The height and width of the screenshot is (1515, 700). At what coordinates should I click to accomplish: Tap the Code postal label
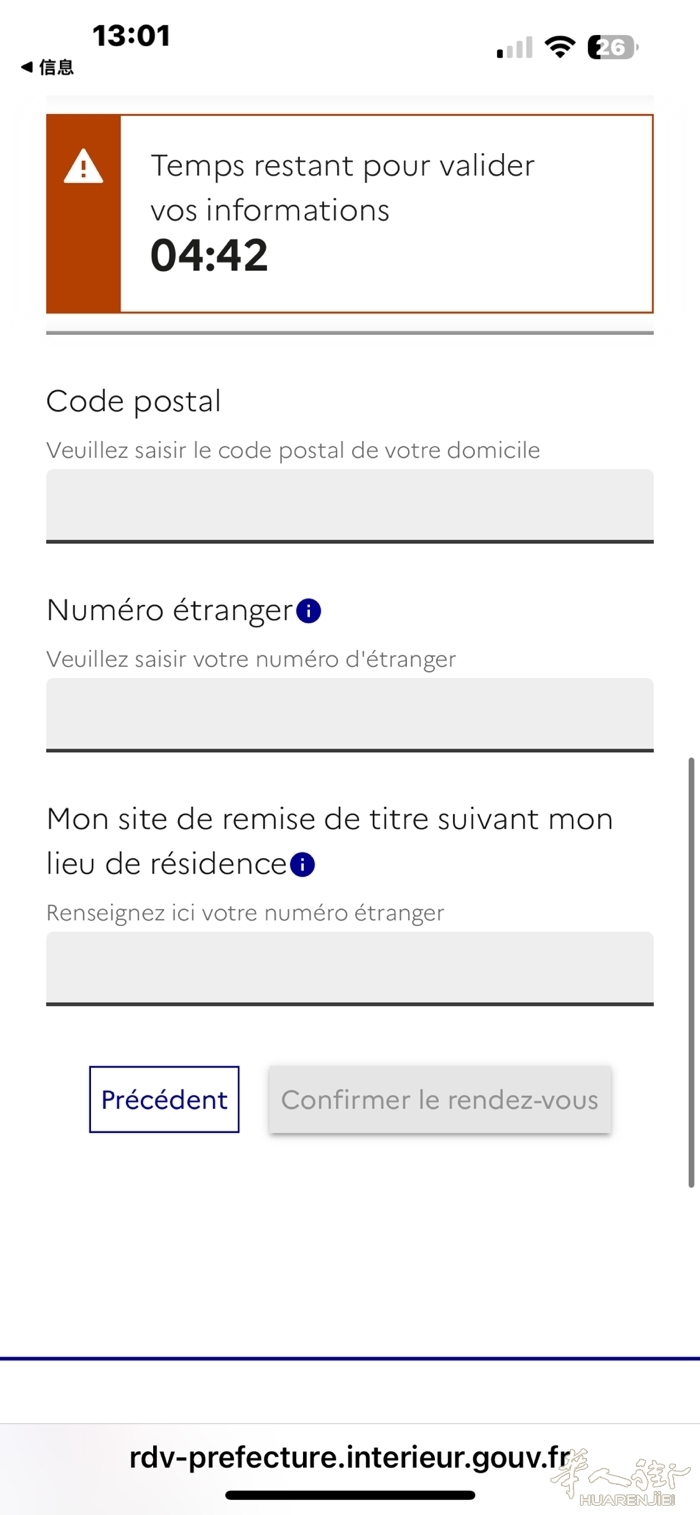click(x=134, y=401)
